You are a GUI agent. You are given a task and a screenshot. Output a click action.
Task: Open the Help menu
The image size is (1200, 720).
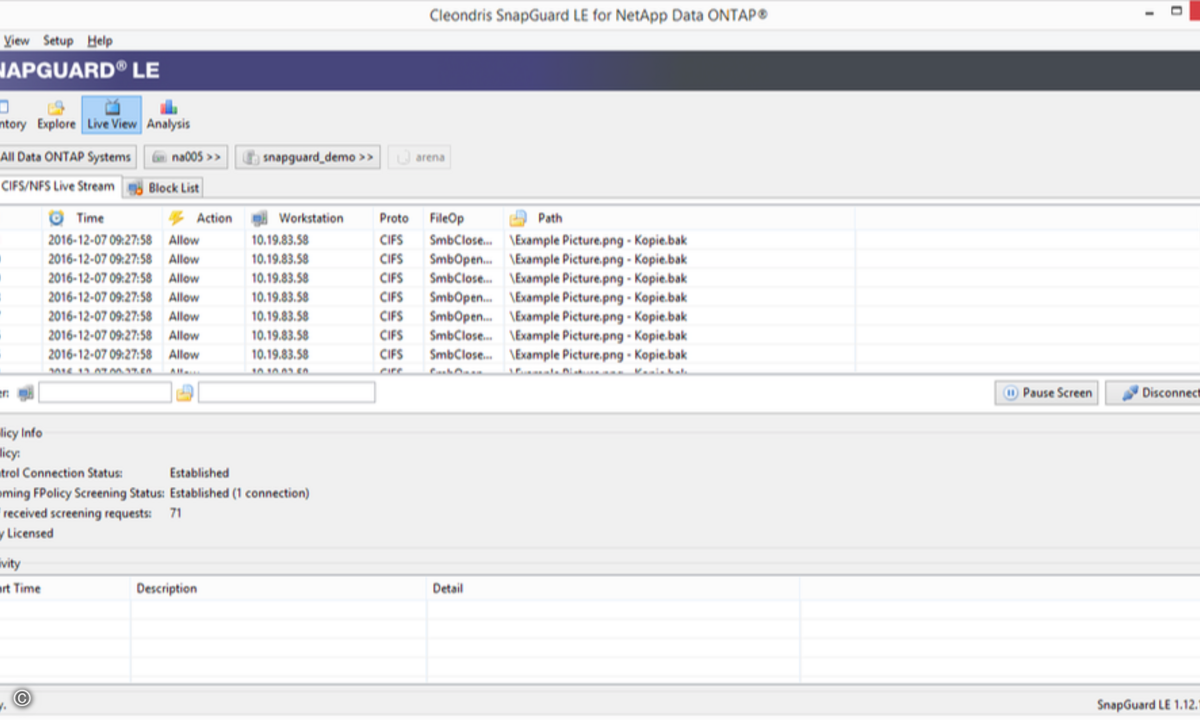pos(100,41)
